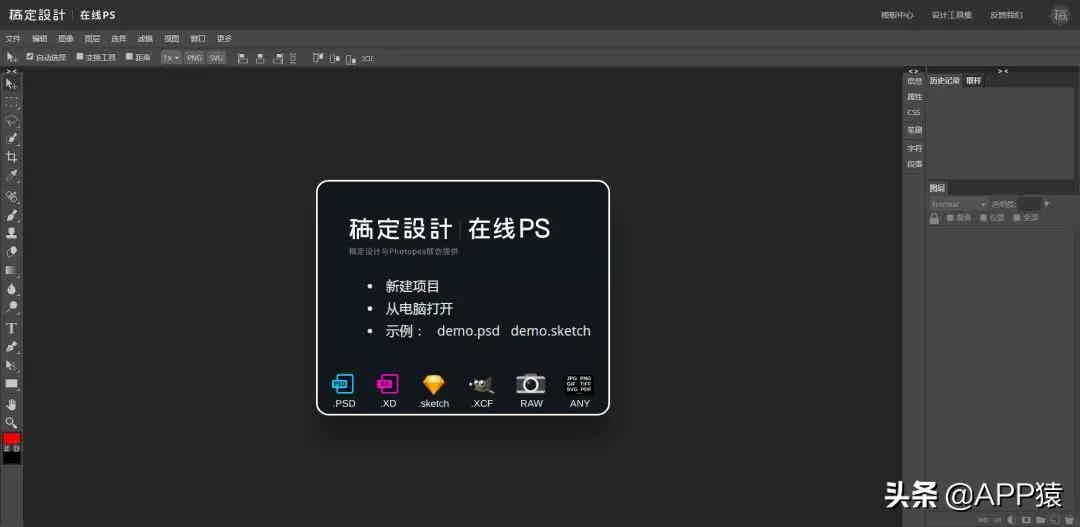Open the 编辑 menu

(39, 39)
